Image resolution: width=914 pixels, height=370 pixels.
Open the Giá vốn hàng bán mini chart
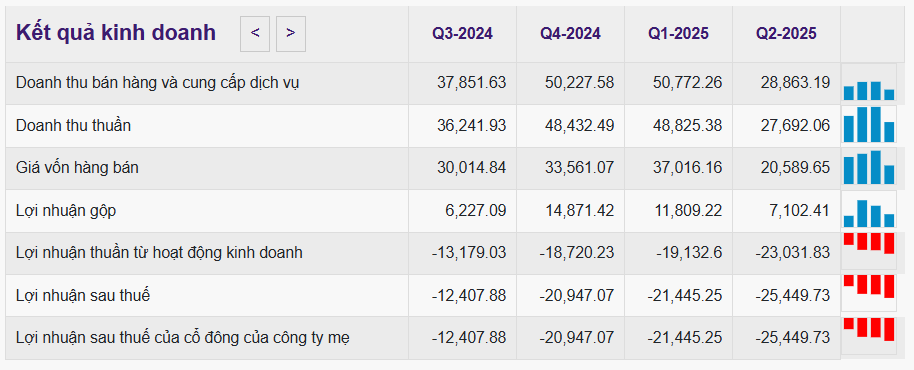869,167
